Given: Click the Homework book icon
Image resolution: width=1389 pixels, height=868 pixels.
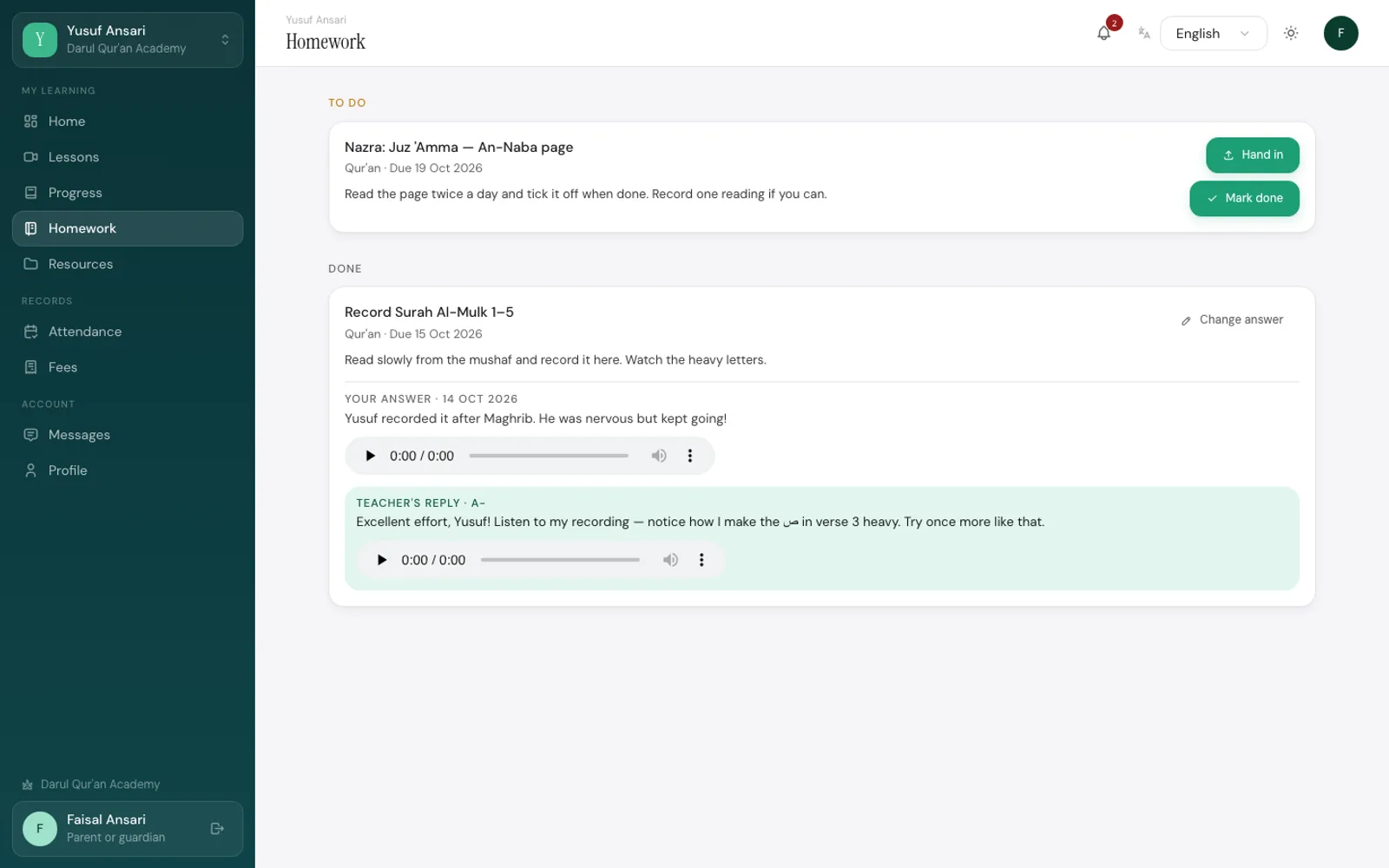Looking at the screenshot, I should point(31,228).
